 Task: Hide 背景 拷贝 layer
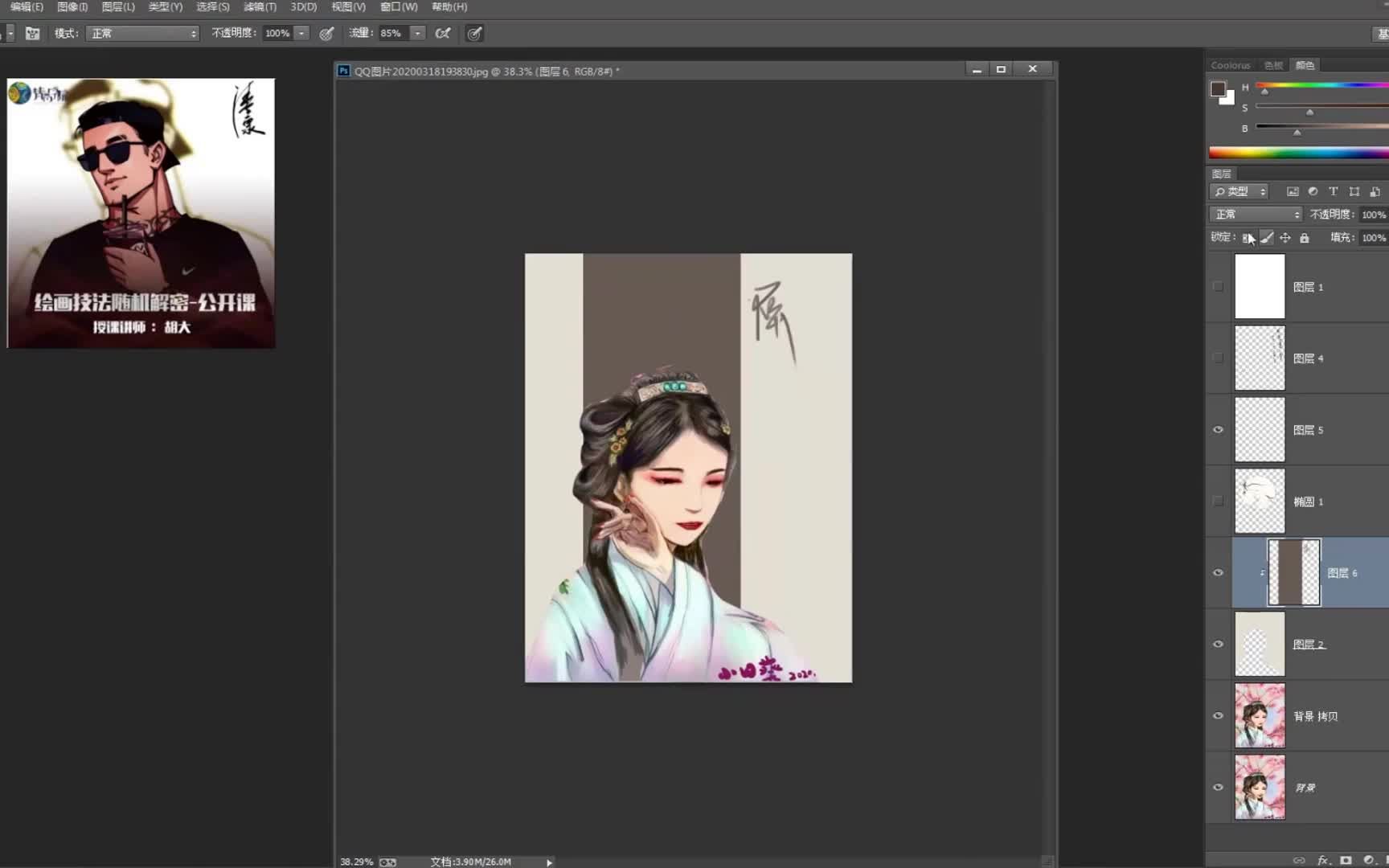tap(1219, 716)
